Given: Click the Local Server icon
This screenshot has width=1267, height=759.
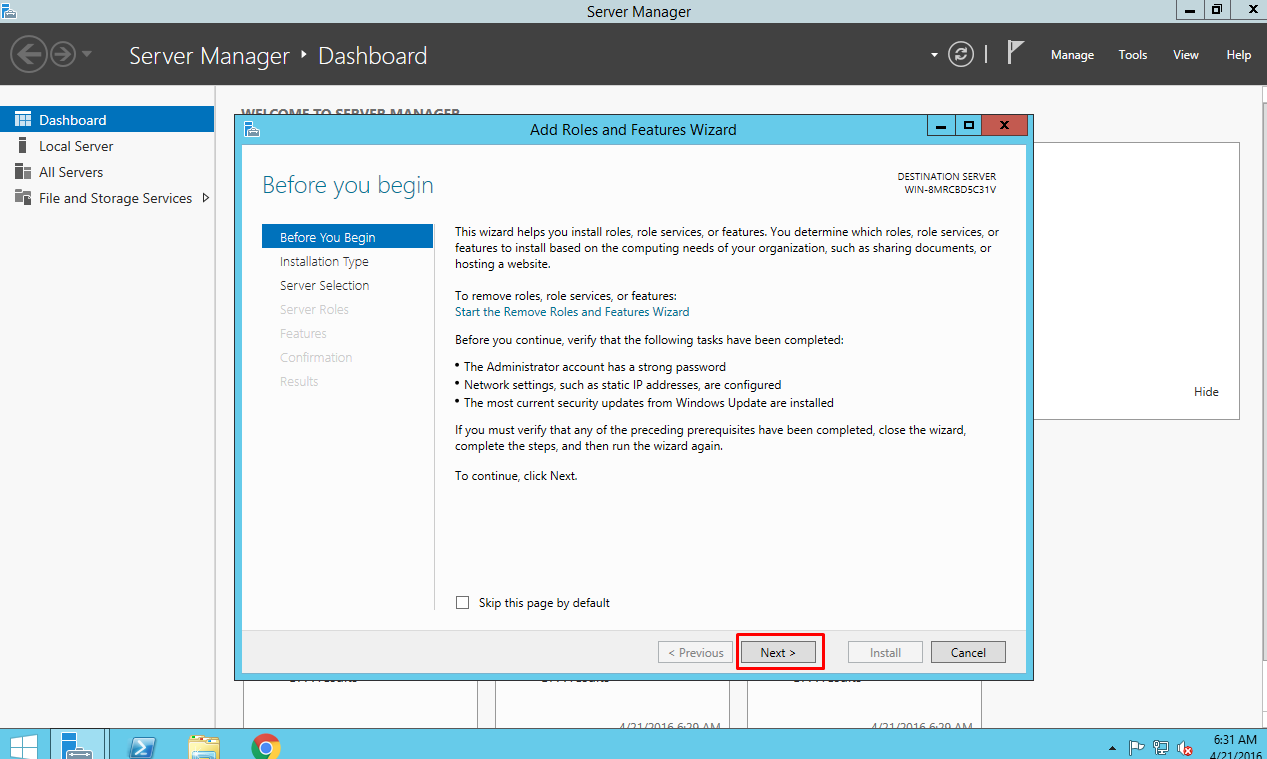Looking at the screenshot, I should coord(23,145).
